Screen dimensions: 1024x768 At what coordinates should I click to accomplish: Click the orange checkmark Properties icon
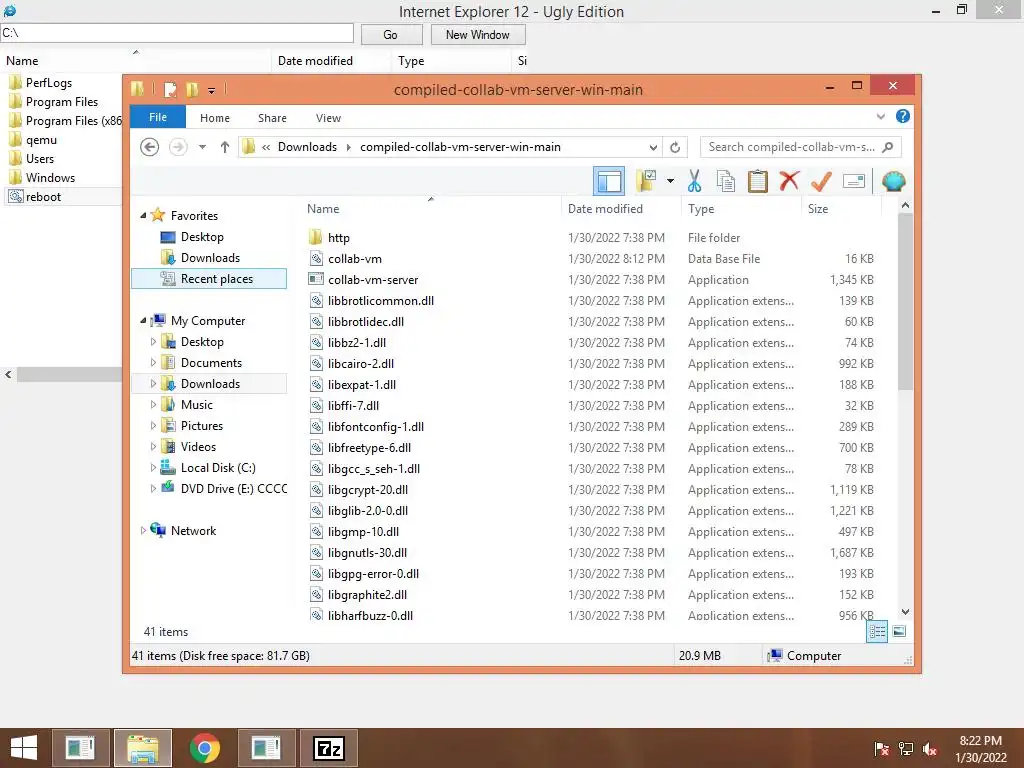(821, 181)
